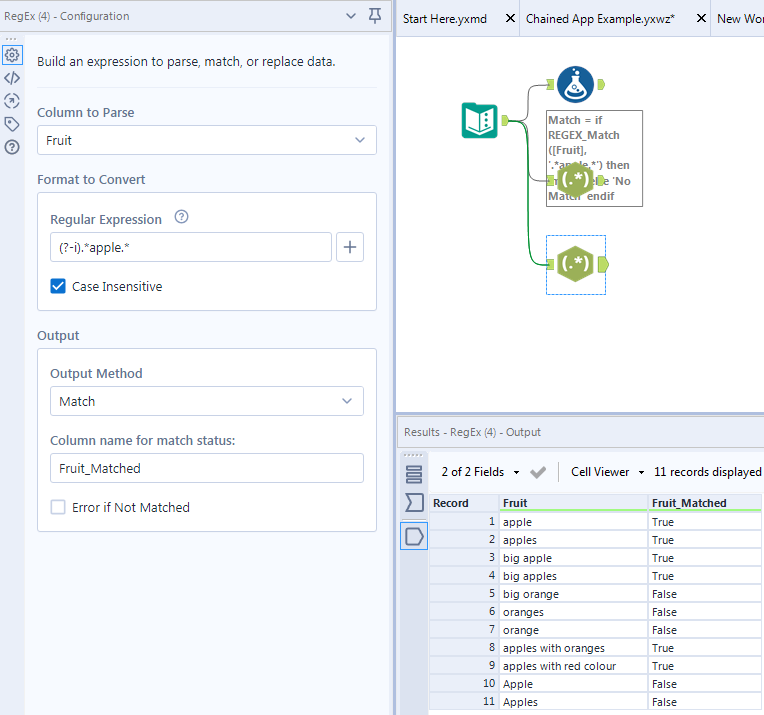Click the Help question mark sidebar icon
764x715 pixels.
[12, 147]
